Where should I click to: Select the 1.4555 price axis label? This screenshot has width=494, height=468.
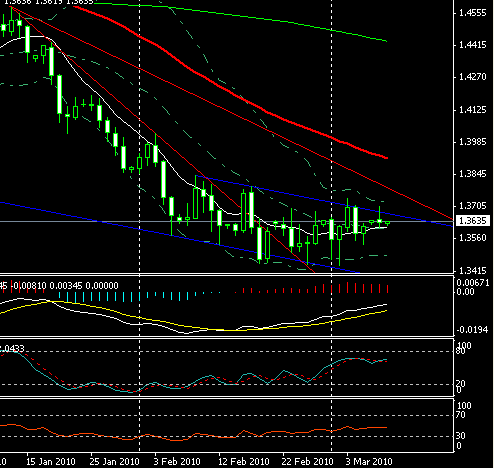click(473, 13)
